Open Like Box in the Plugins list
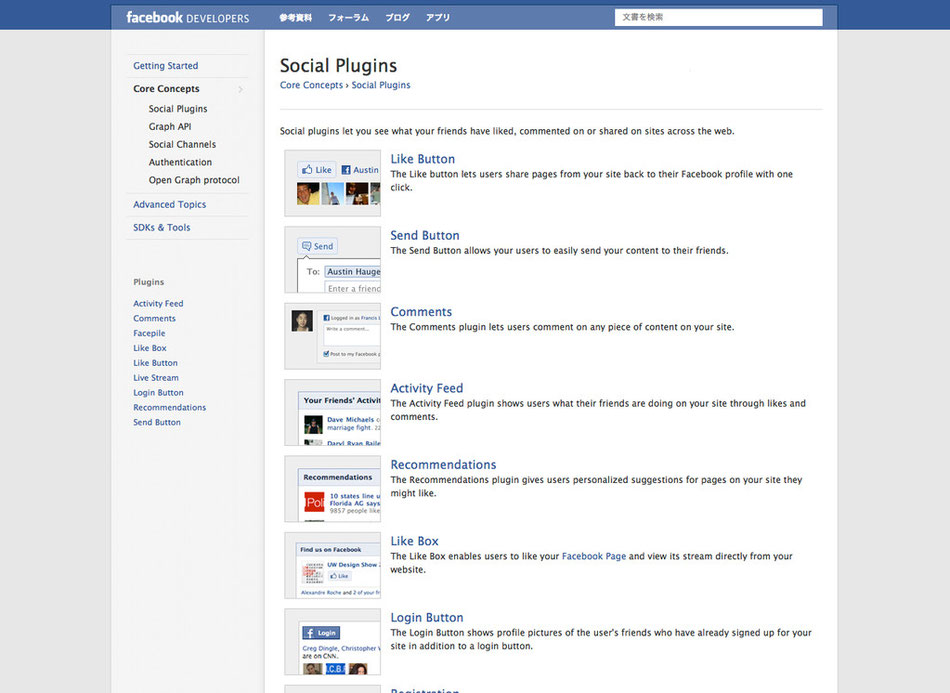 tap(150, 348)
